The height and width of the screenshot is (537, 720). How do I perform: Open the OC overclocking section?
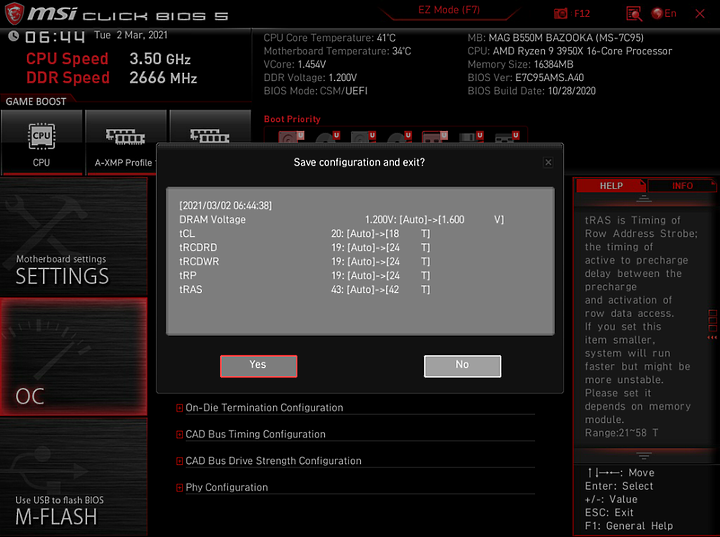coord(73,356)
